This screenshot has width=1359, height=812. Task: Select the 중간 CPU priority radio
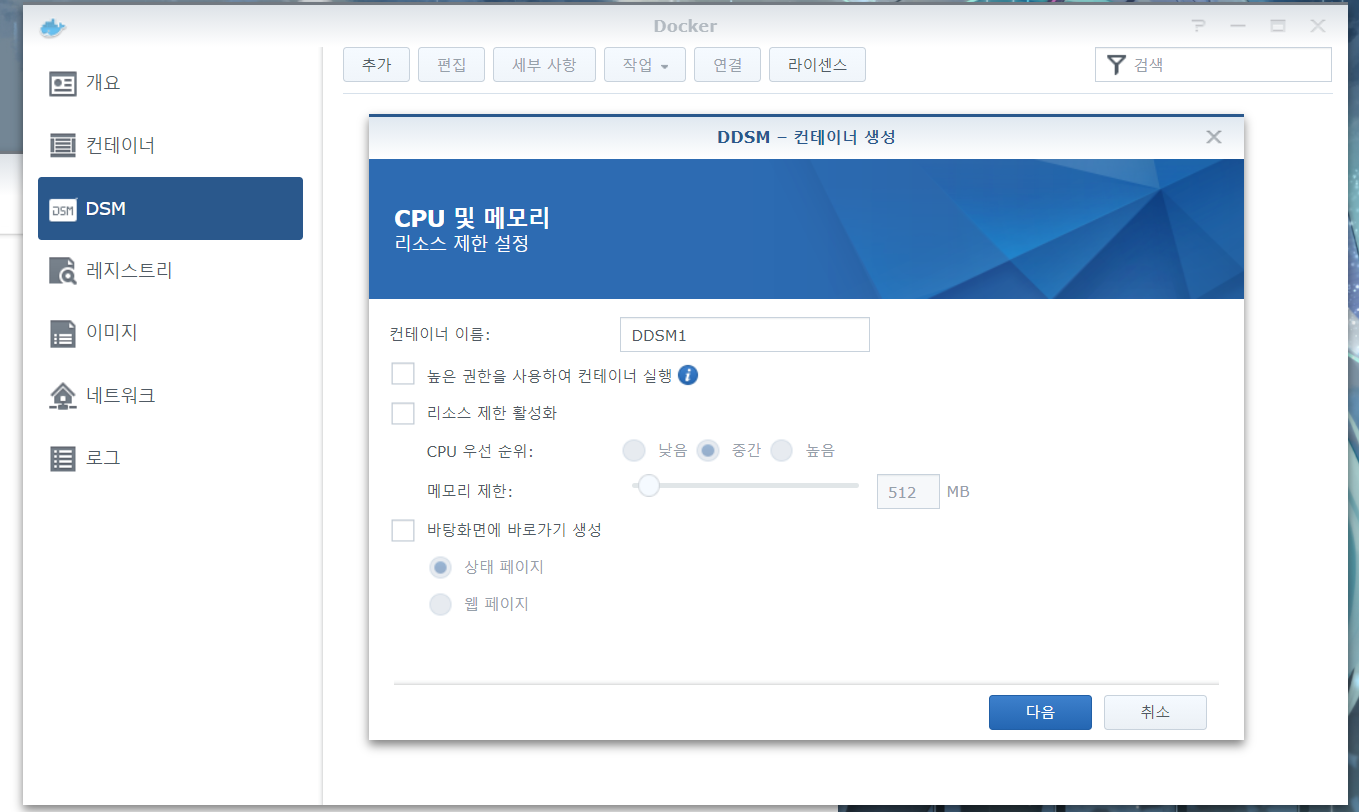(708, 451)
